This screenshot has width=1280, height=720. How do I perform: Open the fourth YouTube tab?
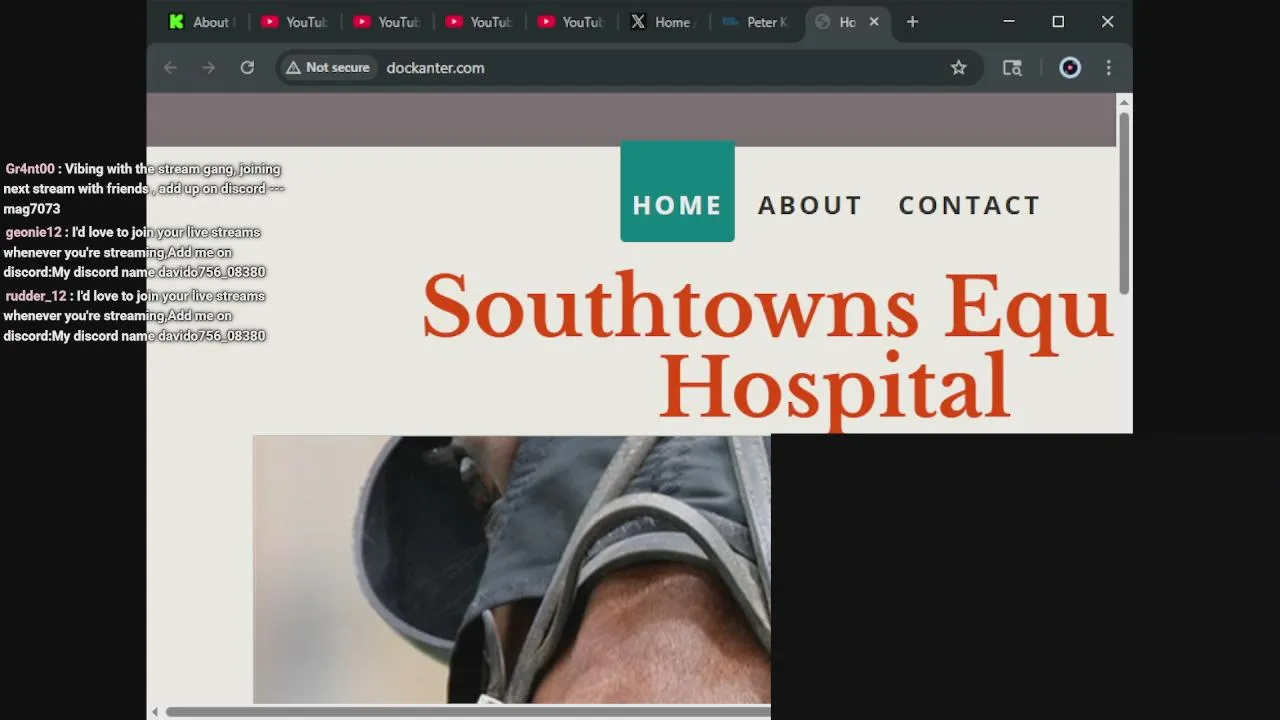point(569,22)
